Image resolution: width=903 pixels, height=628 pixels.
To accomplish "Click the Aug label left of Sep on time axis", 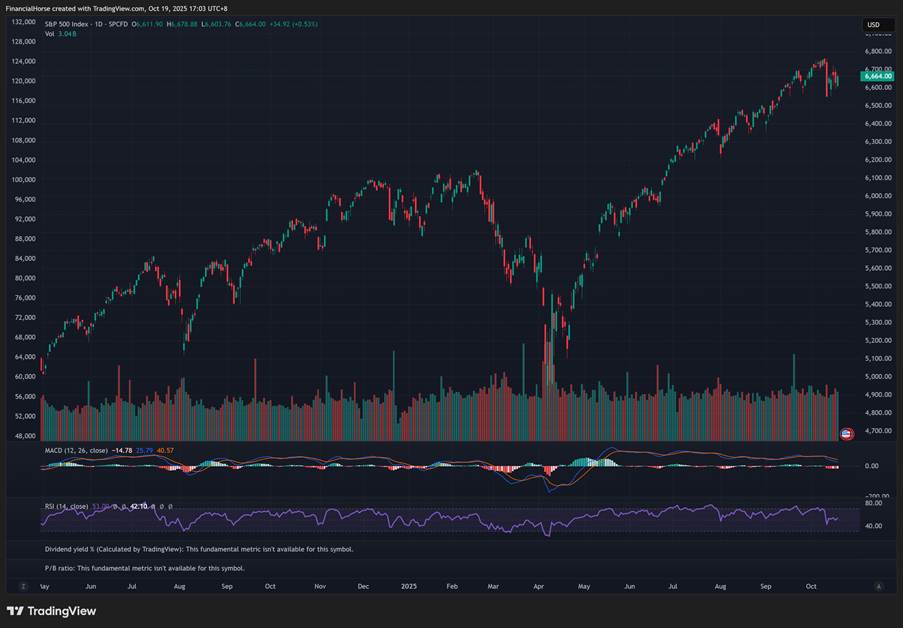I will click(x=180, y=586).
